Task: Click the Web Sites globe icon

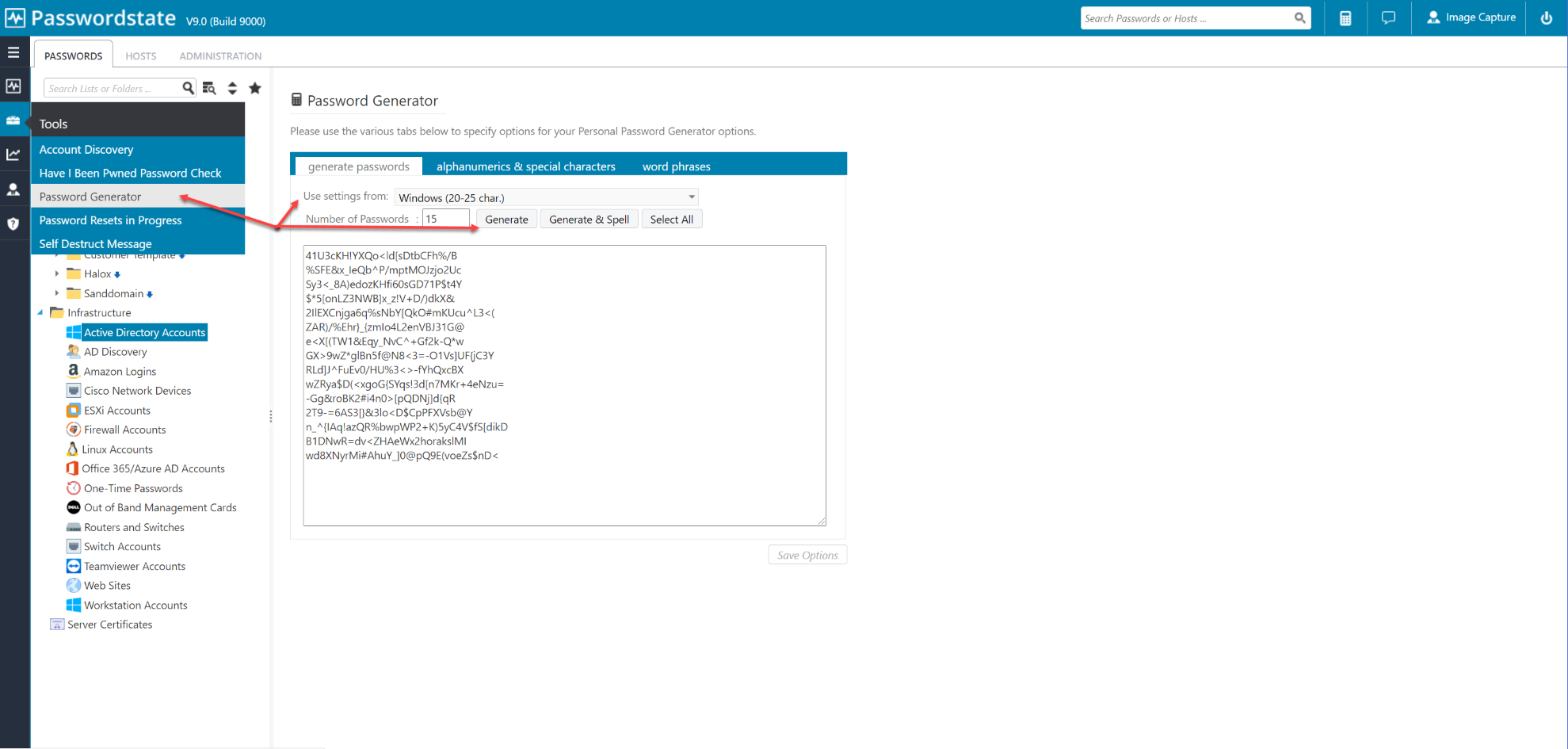Action: tap(74, 586)
